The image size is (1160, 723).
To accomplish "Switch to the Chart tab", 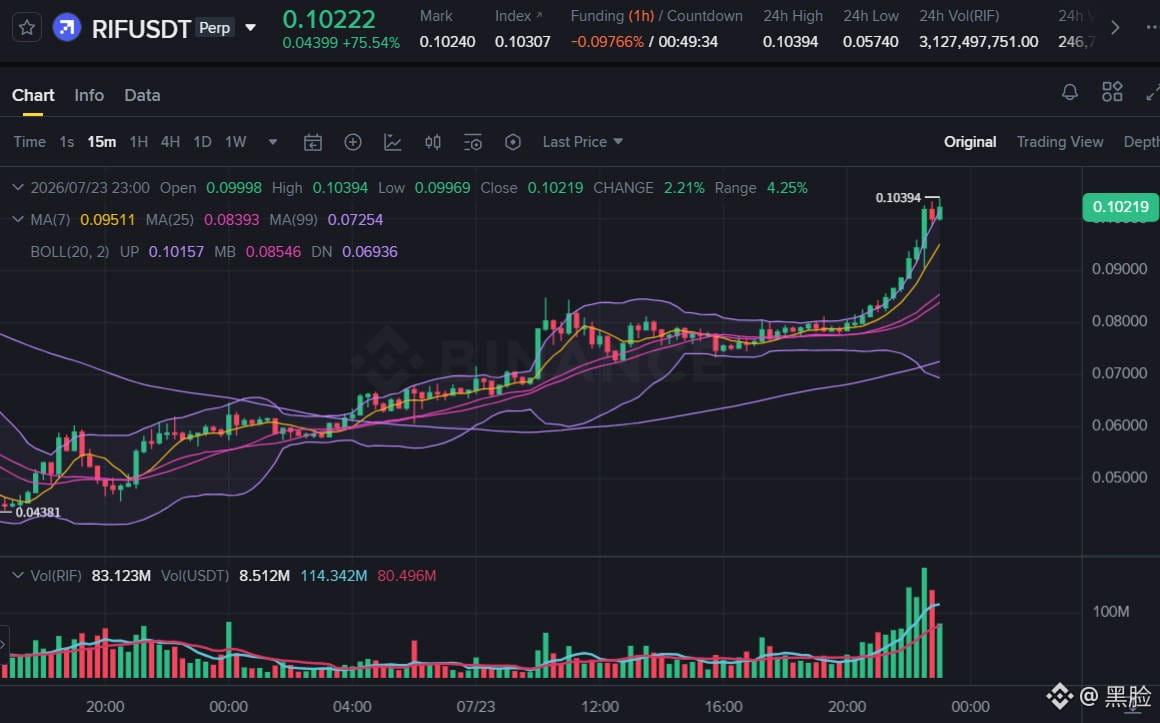I will pyautogui.click(x=33, y=95).
